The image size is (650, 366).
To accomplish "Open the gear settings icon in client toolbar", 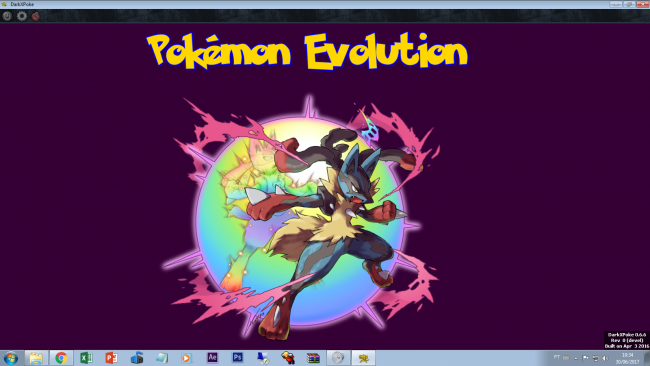I will tap(22, 16).
